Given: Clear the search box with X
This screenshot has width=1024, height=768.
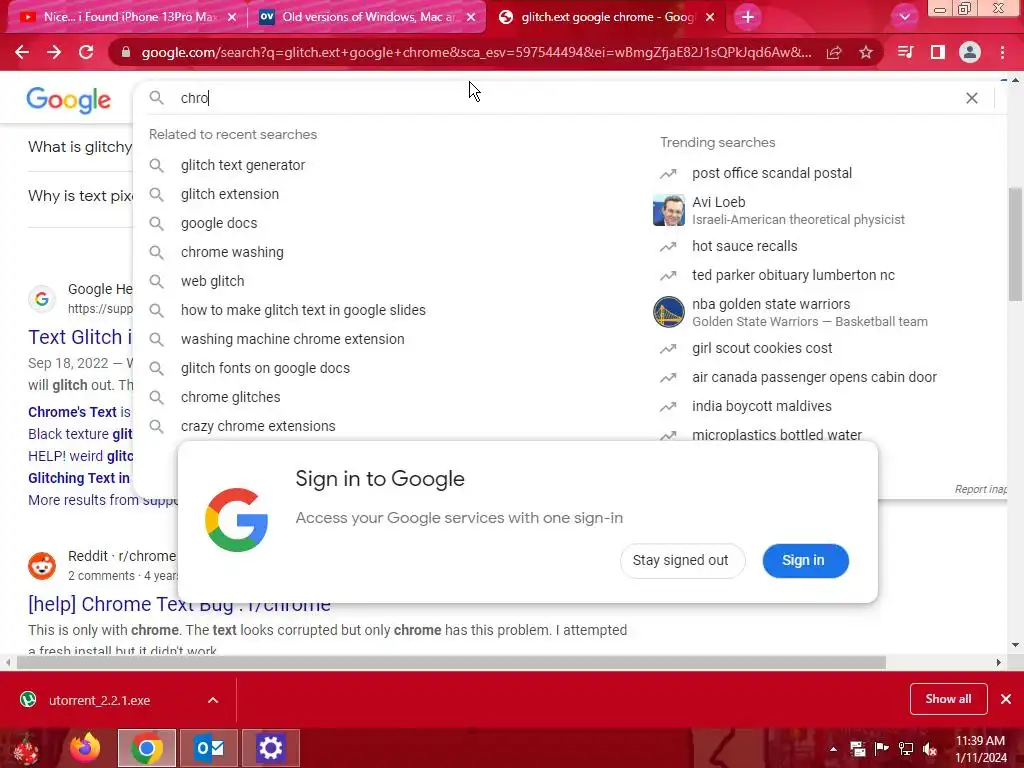Looking at the screenshot, I should coord(972,98).
